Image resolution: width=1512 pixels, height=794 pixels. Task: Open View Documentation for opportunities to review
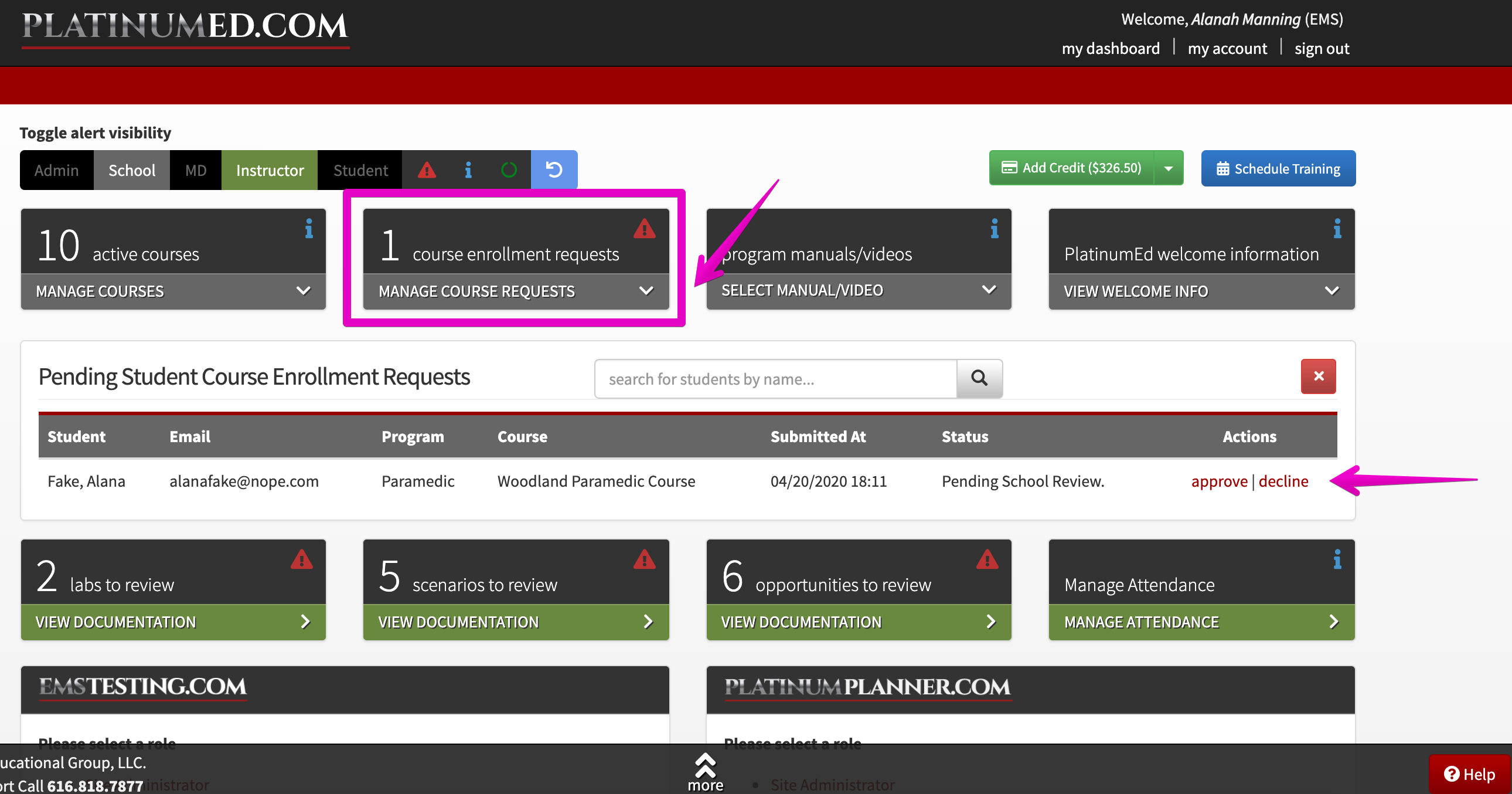[859, 622]
